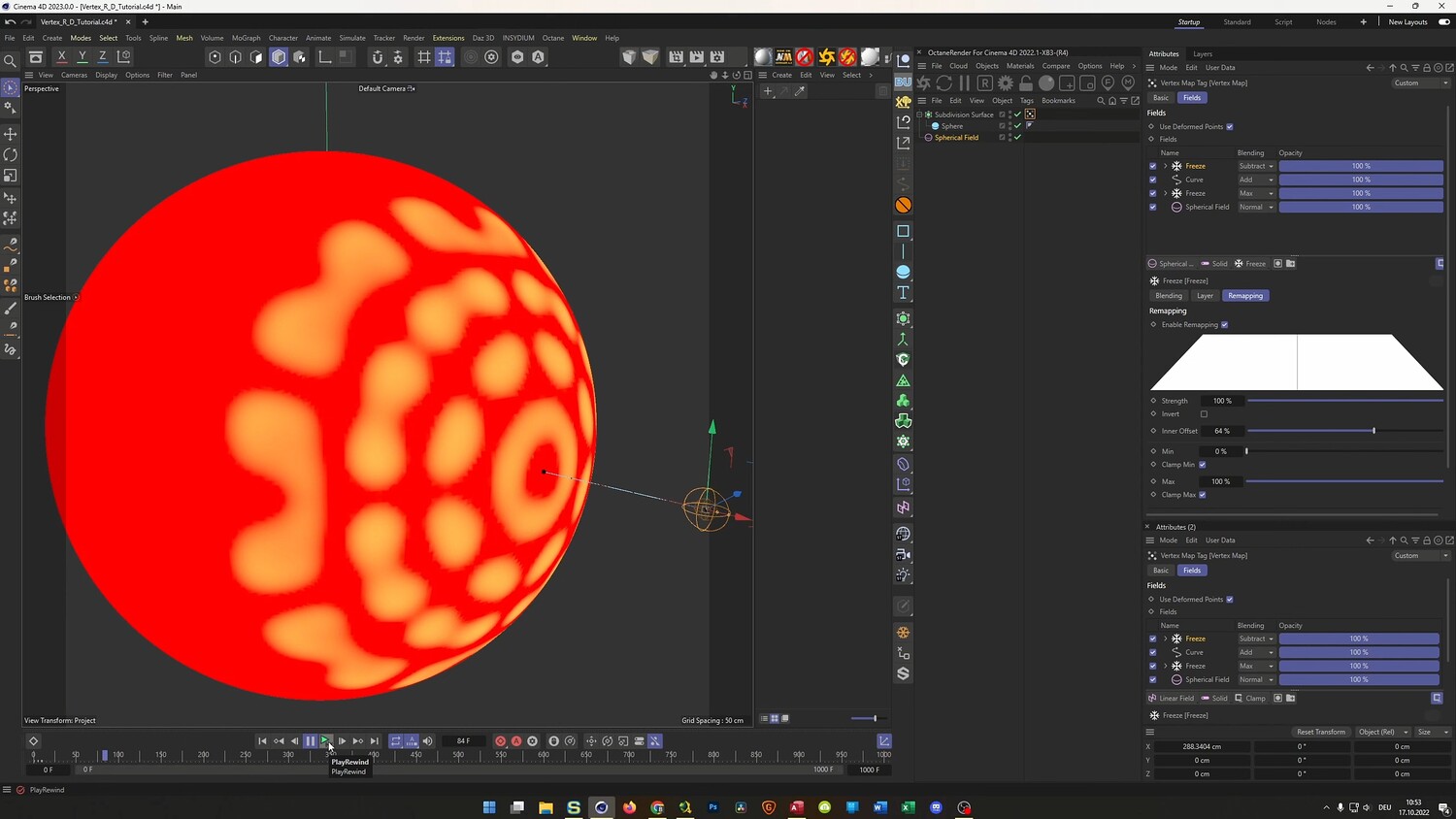
Task: Switch to the Standard layout
Action: point(1237,22)
